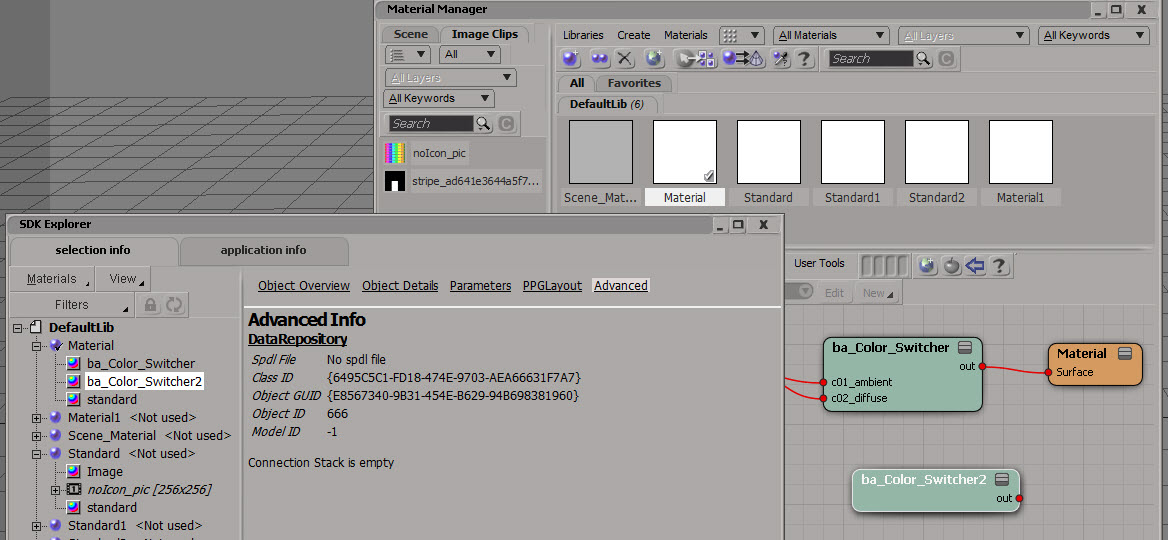Click the delete X icon in Material Manager toolbar
The width and height of the screenshot is (1168, 540).
click(625, 59)
